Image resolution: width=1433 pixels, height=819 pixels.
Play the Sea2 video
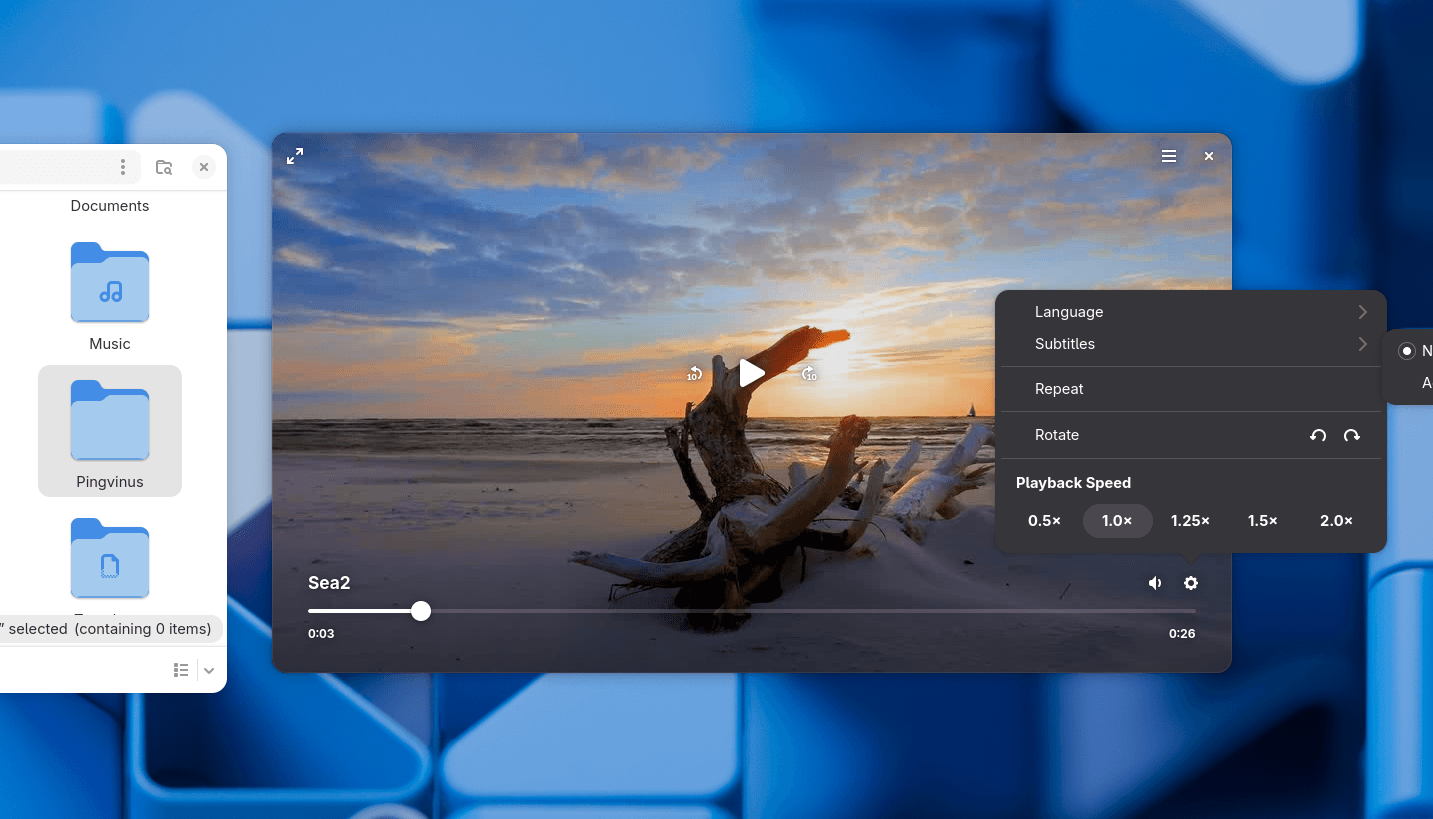752,373
